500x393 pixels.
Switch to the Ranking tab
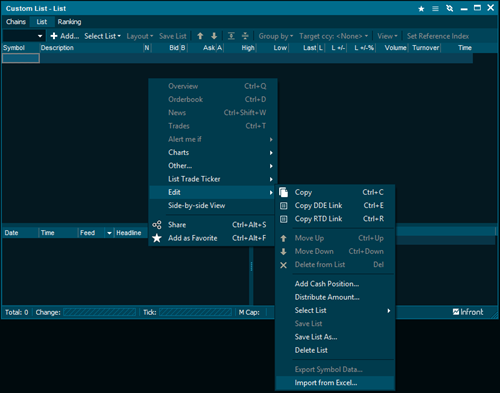tap(69, 22)
